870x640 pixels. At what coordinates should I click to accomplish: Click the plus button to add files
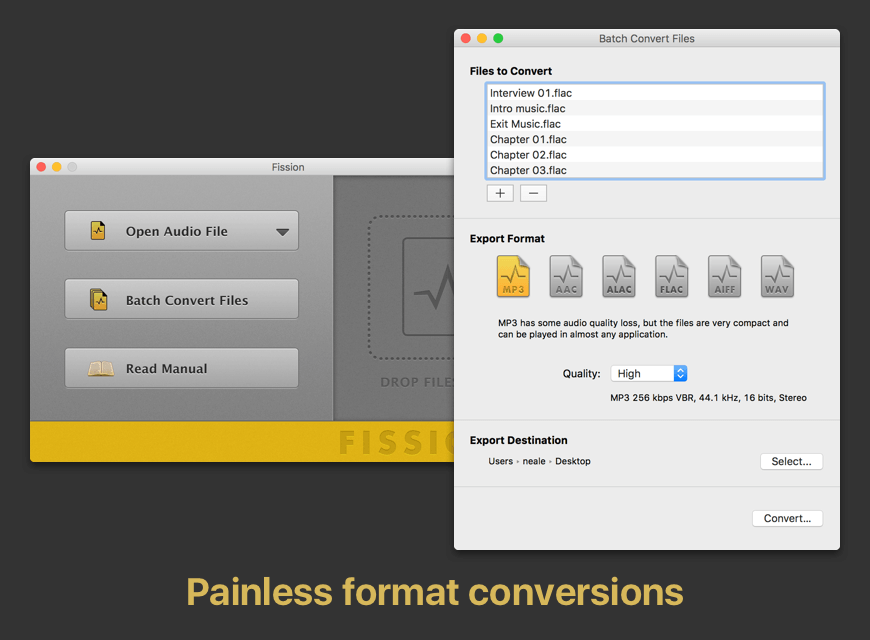point(500,193)
